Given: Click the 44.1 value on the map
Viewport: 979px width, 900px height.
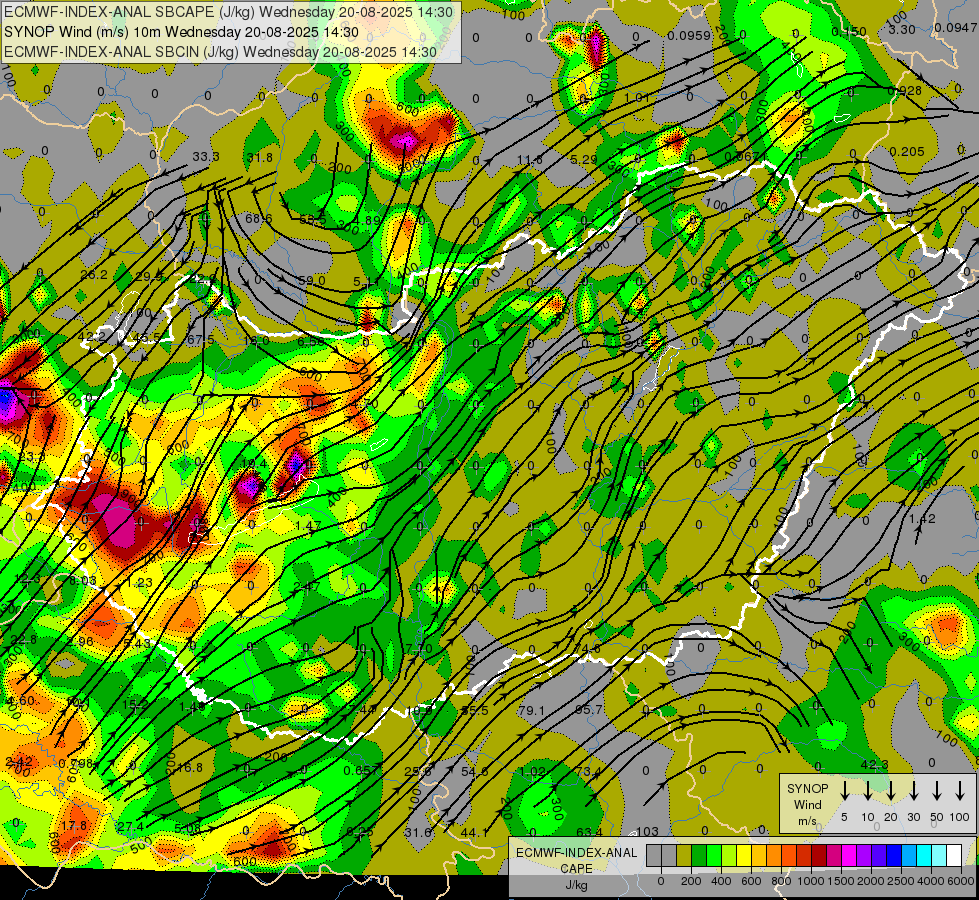Looking at the screenshot, I should (x=475, y=833).
